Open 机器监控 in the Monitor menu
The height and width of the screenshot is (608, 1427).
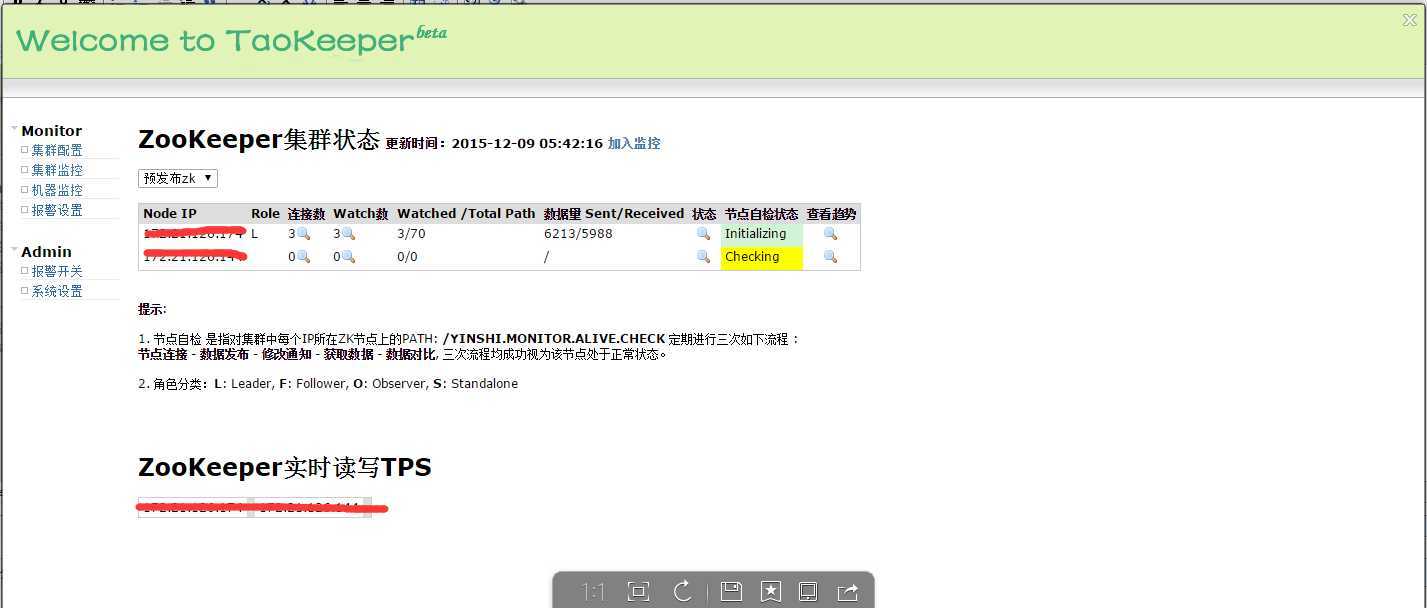tap(57, 190)
